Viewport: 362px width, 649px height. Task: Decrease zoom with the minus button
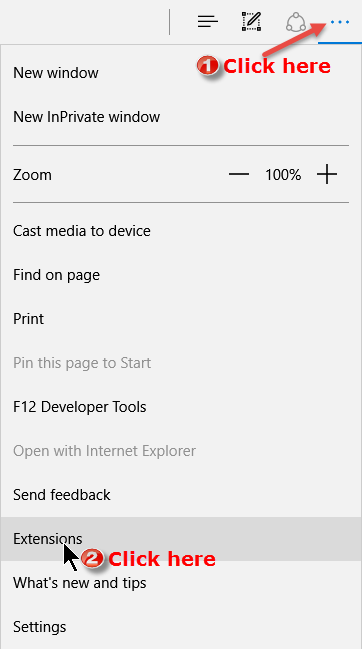coord(239,175)
